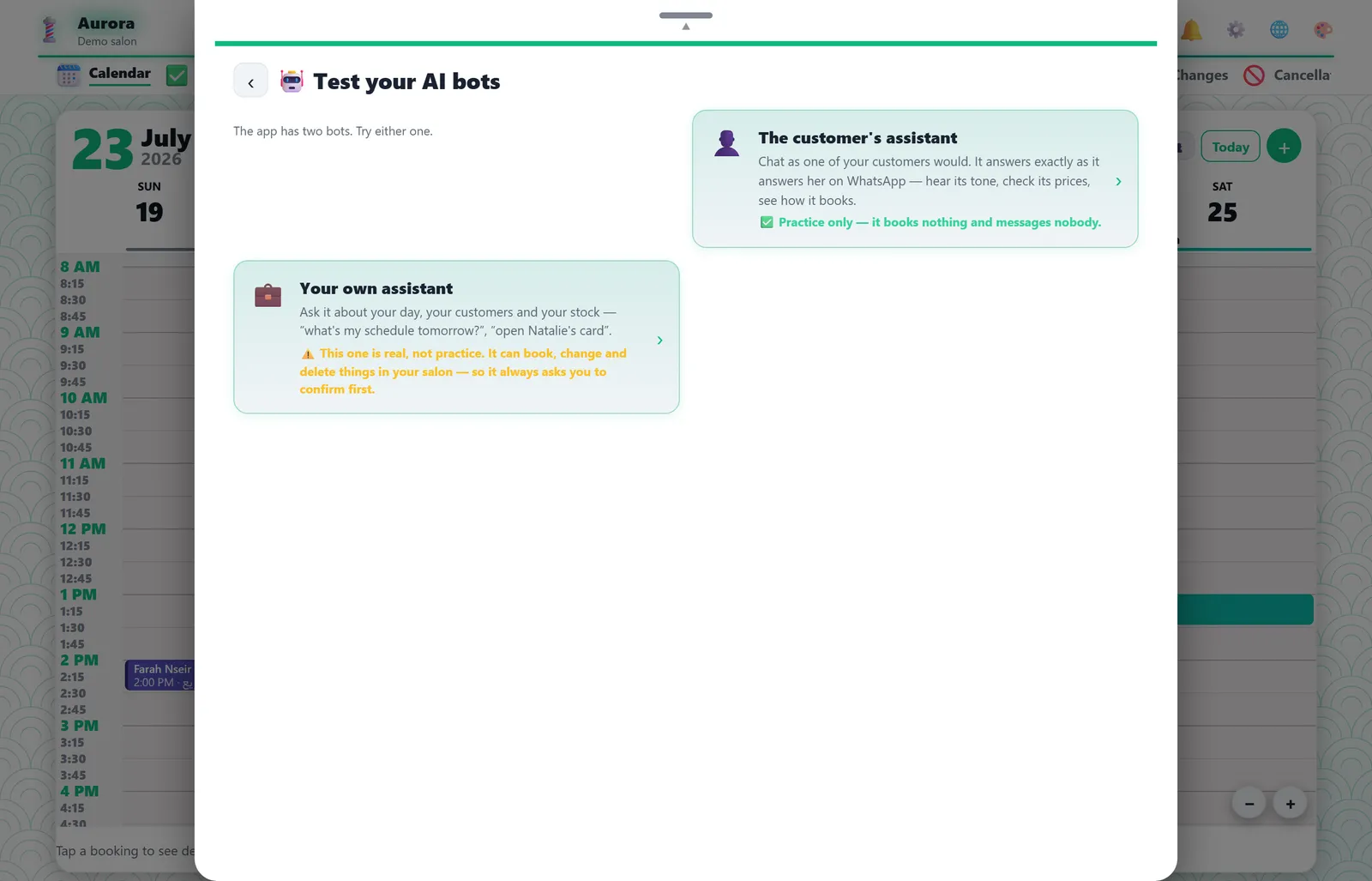Open settings gear icon in header

(1236, 30)
